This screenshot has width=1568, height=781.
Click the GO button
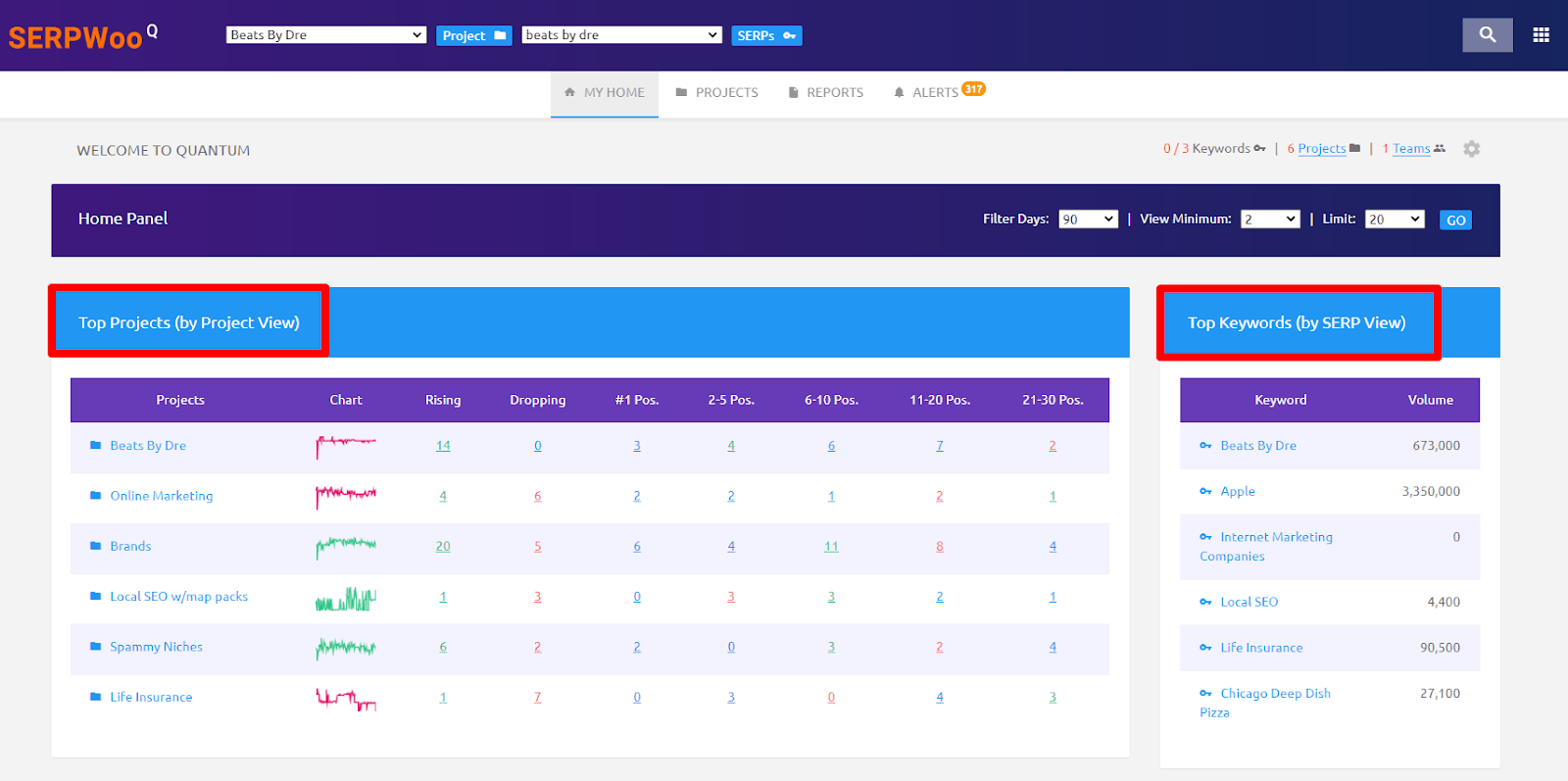click(1455, 220)
